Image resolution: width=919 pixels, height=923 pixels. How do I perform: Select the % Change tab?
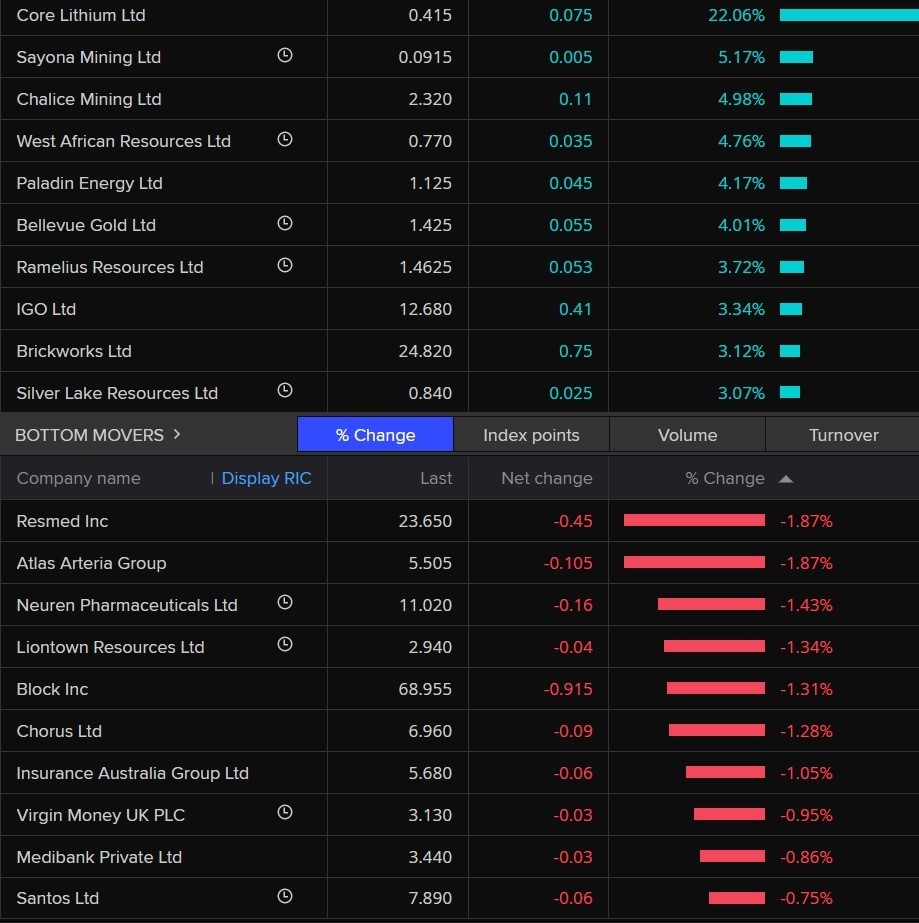pos(376,435)
